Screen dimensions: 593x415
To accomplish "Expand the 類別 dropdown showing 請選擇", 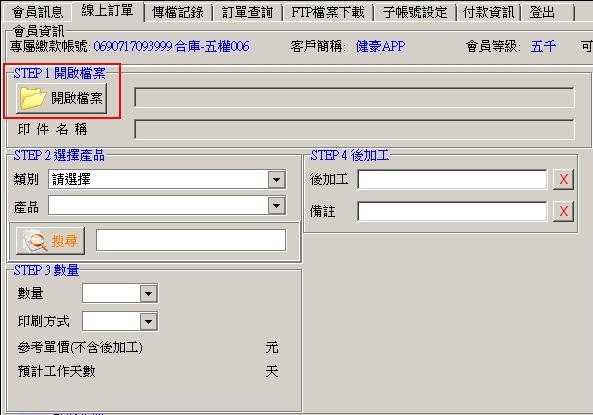I will (277, 179).
